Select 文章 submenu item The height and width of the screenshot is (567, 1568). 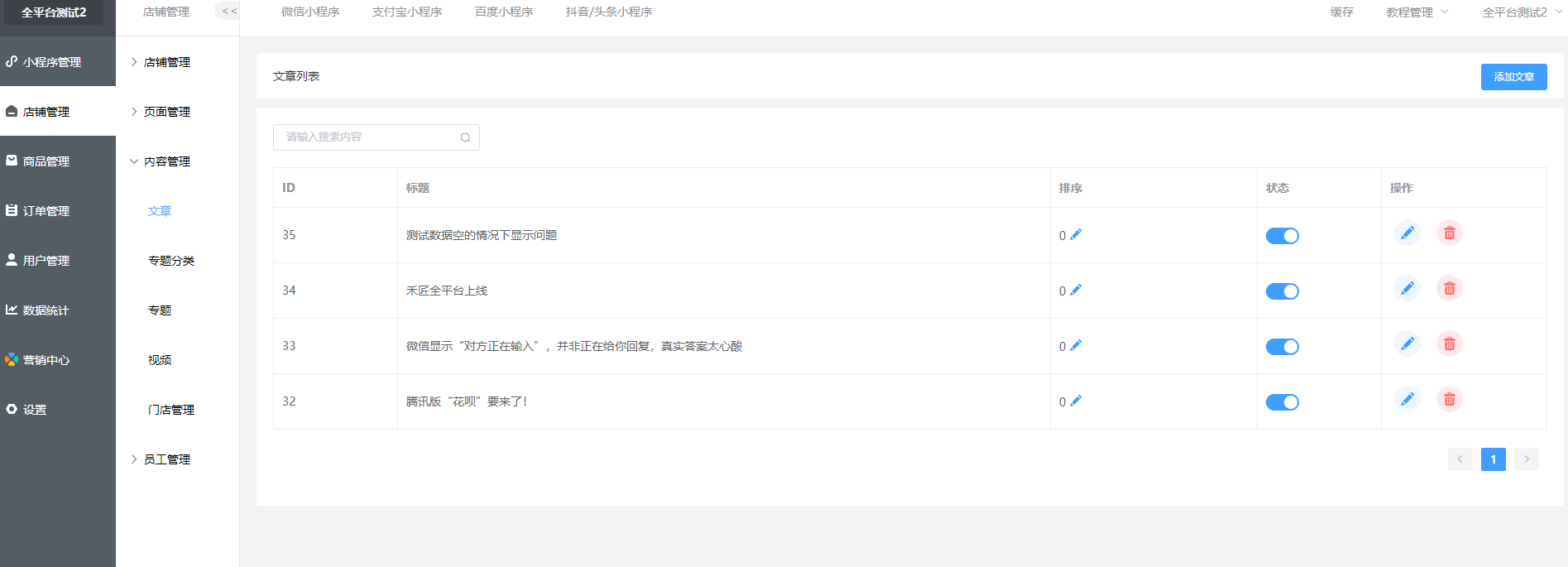160,211
